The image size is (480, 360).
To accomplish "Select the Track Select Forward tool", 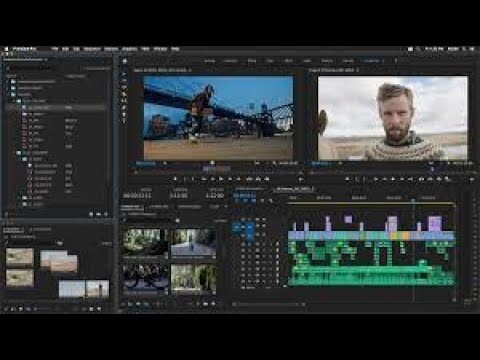I will 124,81.
